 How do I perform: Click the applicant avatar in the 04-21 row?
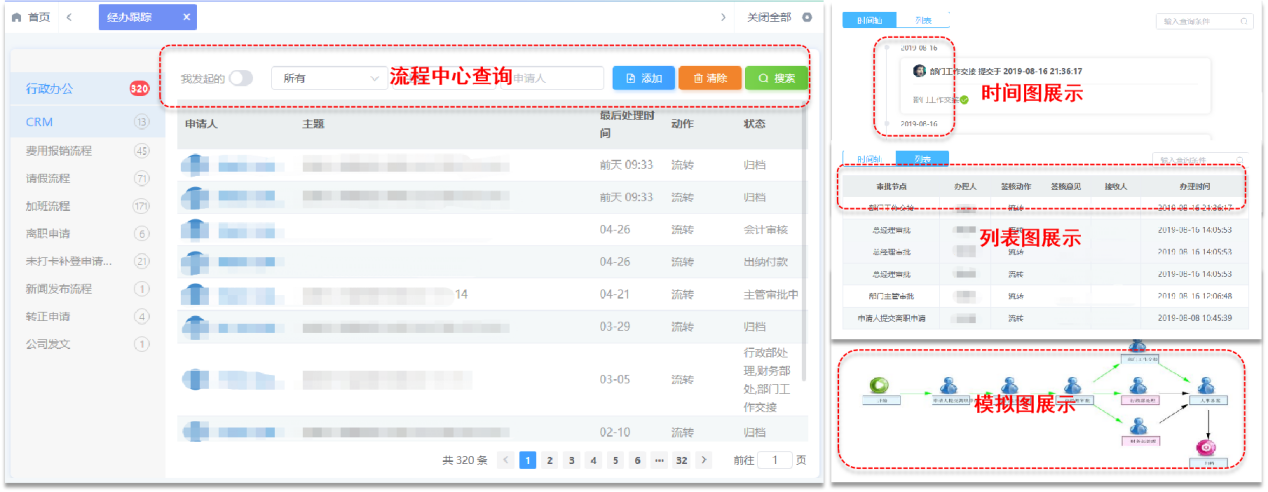click(194, 295)
